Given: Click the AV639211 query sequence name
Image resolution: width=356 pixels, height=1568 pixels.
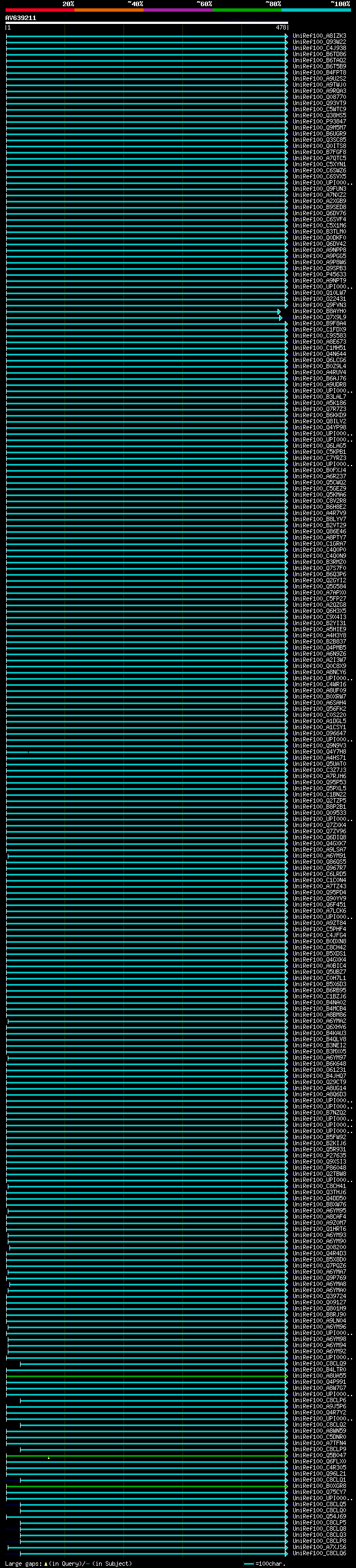Looking at the screenshot, I should [x=21, y=18].
